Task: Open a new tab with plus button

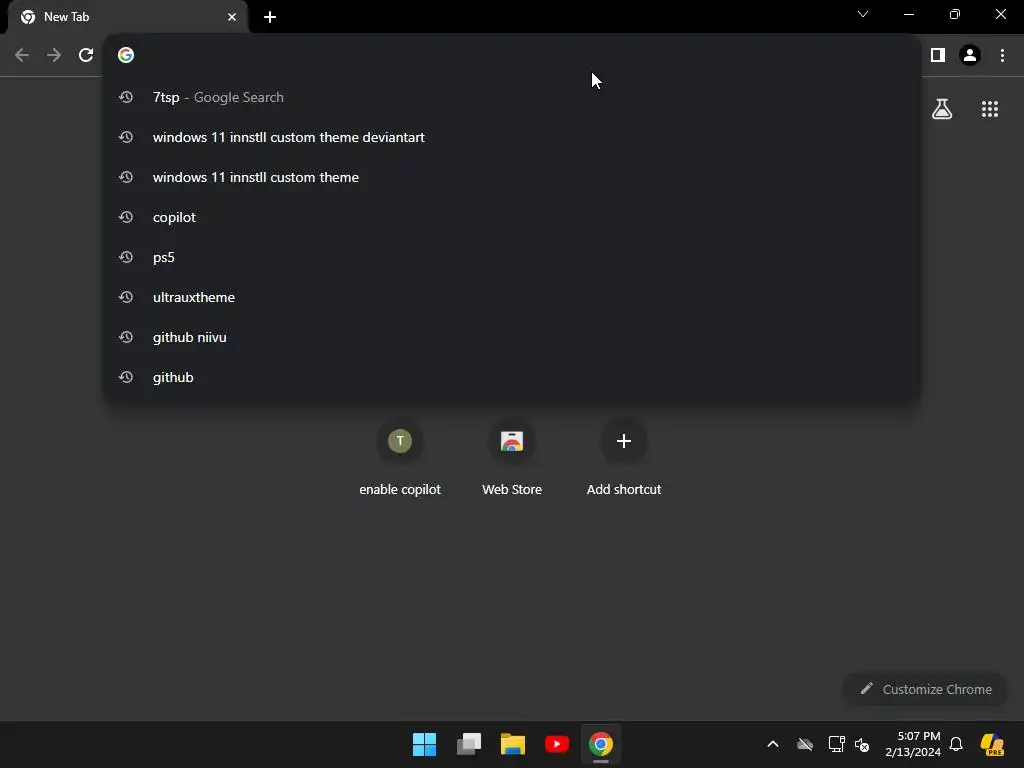Action: [x=270, y=17]
